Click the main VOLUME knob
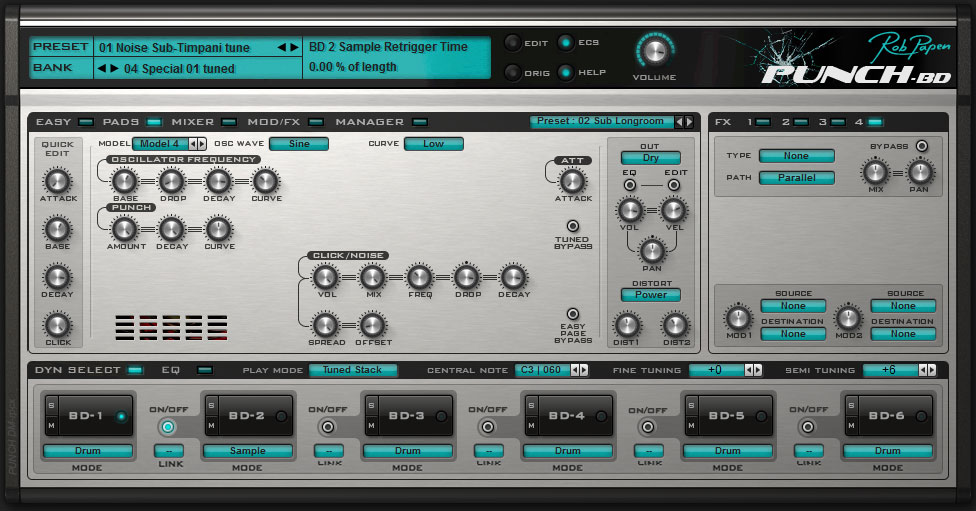Screen dimensions: 976x511 pyautogui.click(x=655, y=52)
